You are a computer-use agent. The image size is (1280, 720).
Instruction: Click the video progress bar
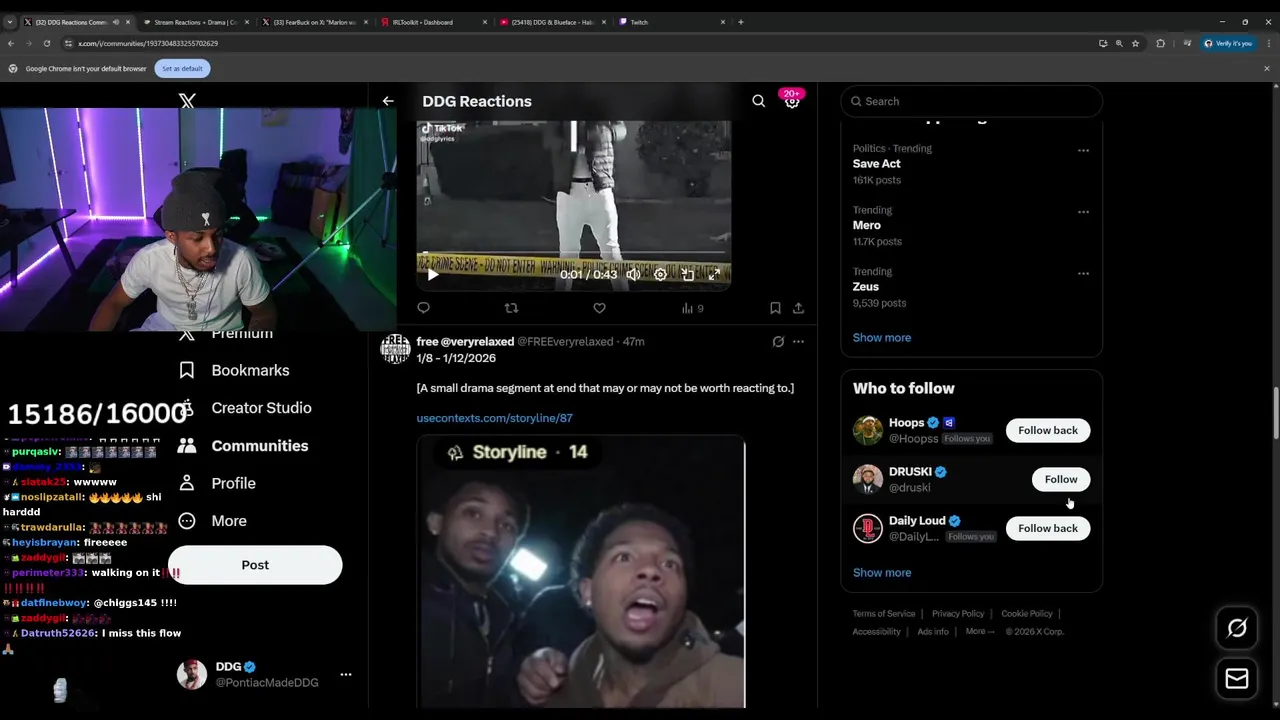pyautogui.click(x=573, y=254)
